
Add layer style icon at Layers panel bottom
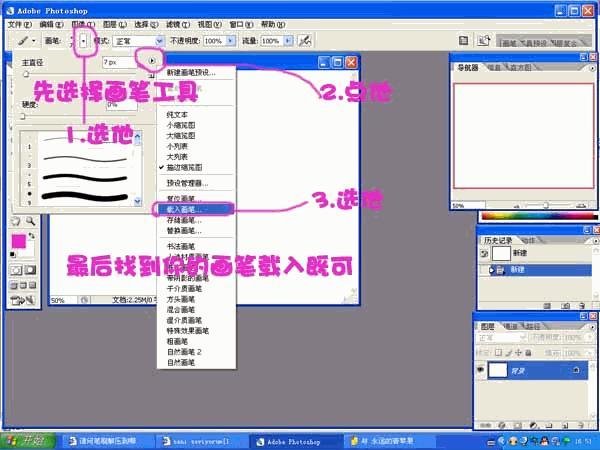[502, 425]
